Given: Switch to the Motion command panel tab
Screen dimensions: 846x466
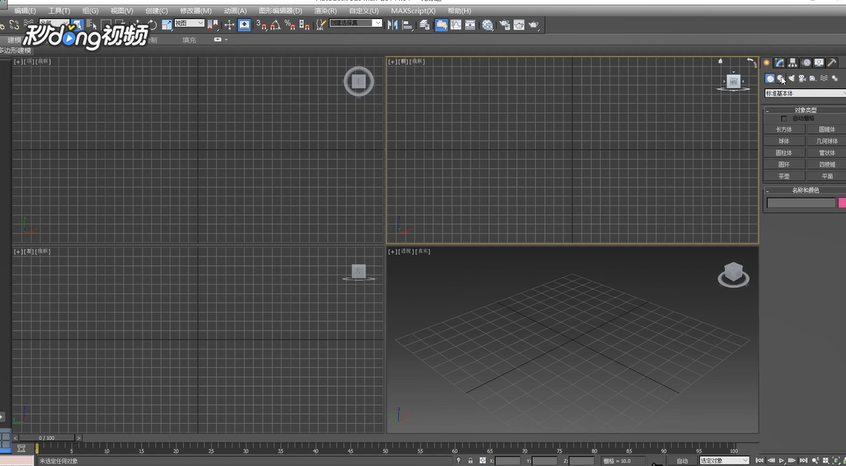Looking at the screenshot, I should (x=806, y=63).
